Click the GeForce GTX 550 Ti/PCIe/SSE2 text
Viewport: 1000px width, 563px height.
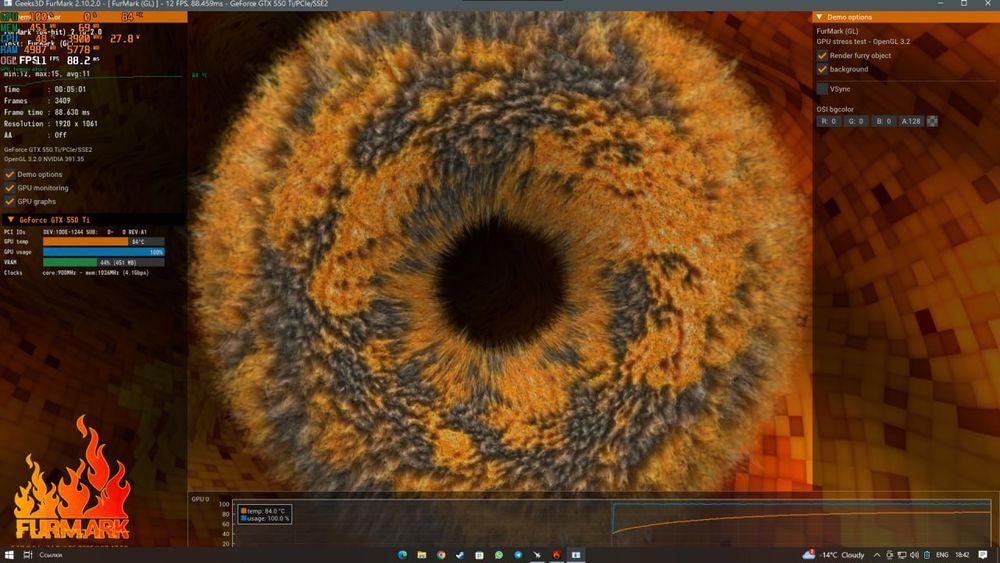(48, 150)
